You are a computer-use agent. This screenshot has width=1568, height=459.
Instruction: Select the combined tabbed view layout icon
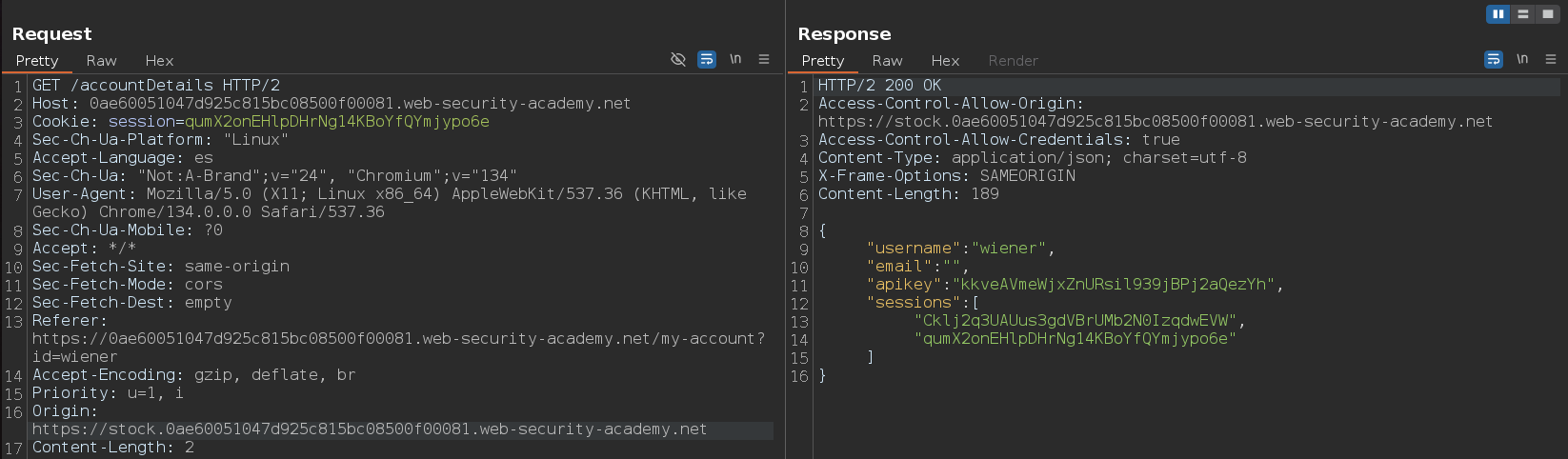[1547, 14]
